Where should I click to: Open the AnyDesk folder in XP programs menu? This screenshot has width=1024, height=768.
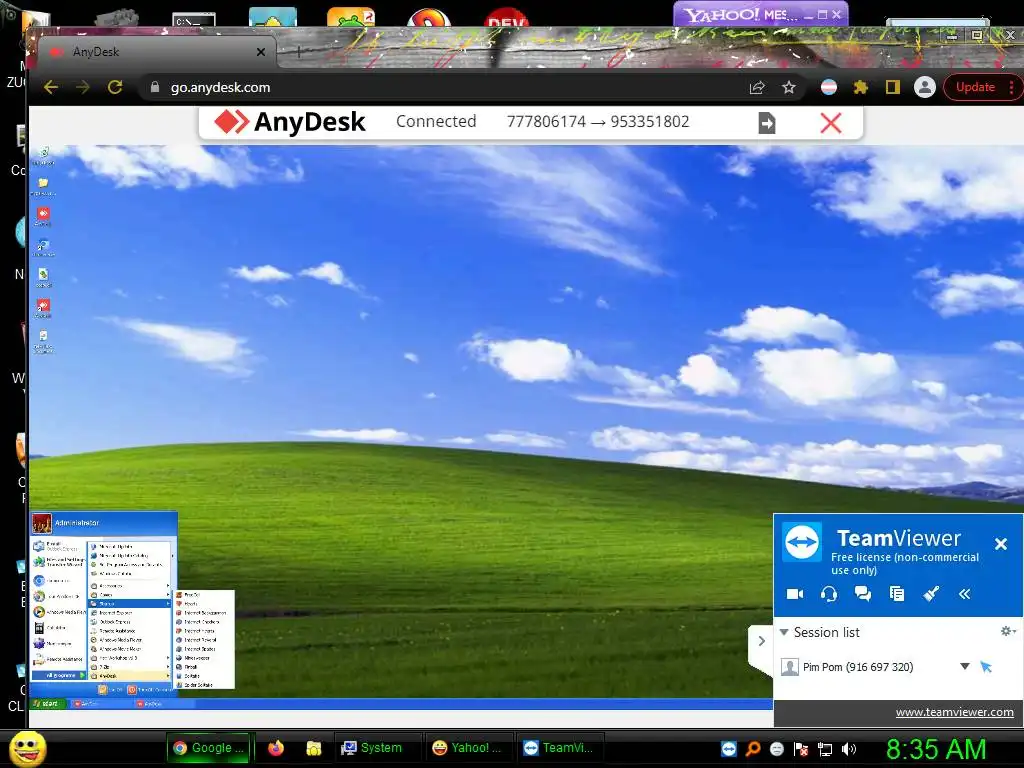click(130, 676)
